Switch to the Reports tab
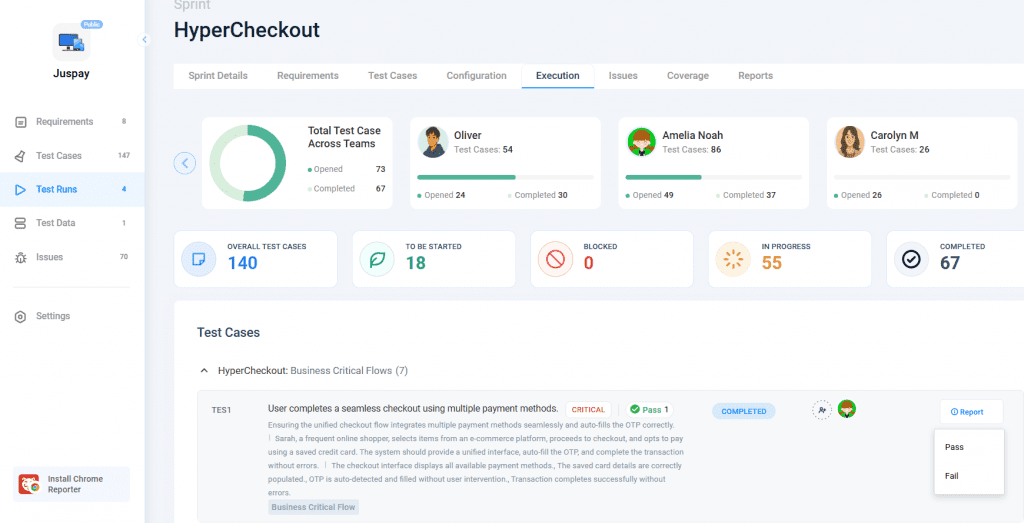 coord(756,76)
